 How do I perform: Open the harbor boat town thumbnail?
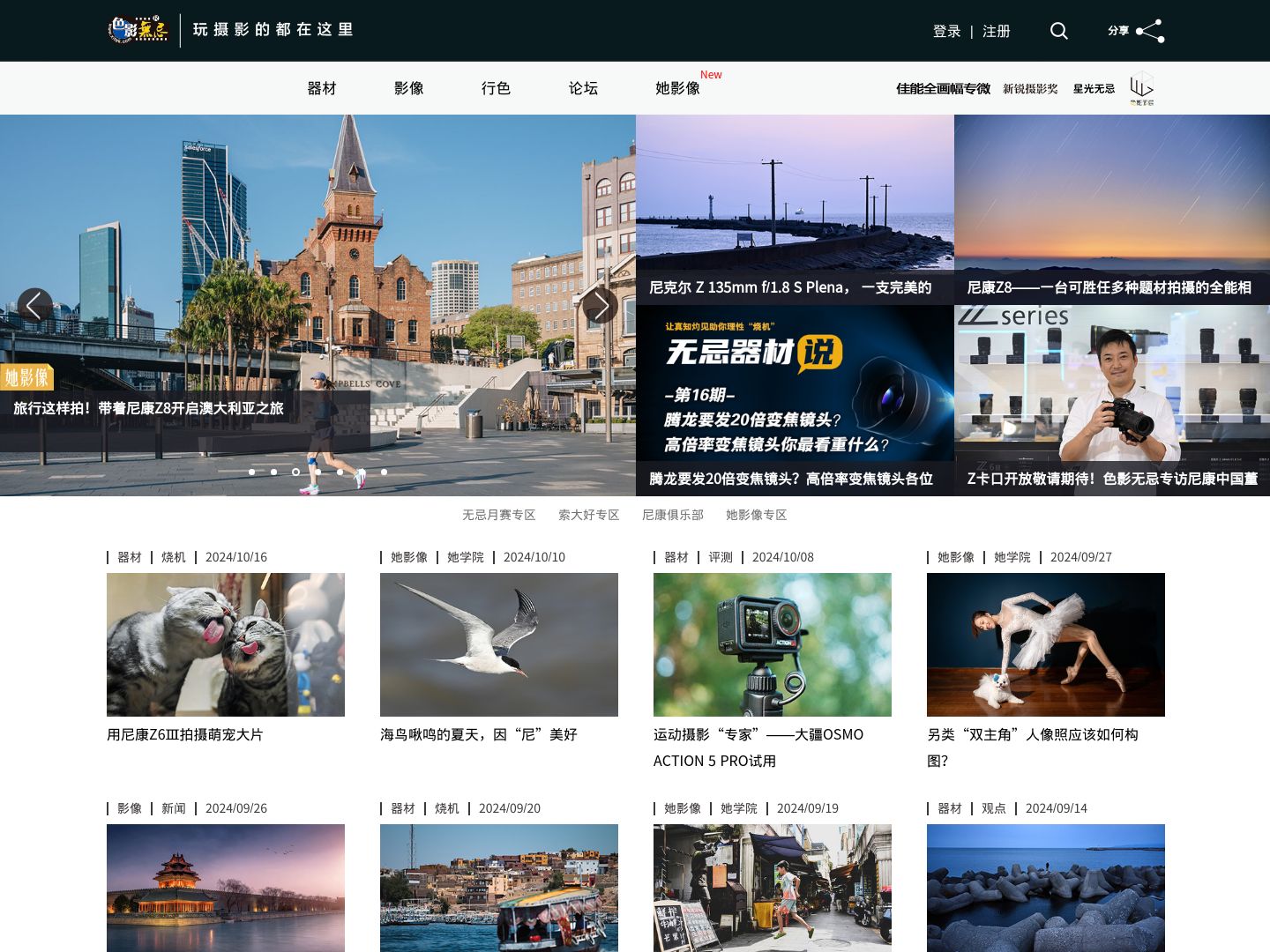(499, 888)
